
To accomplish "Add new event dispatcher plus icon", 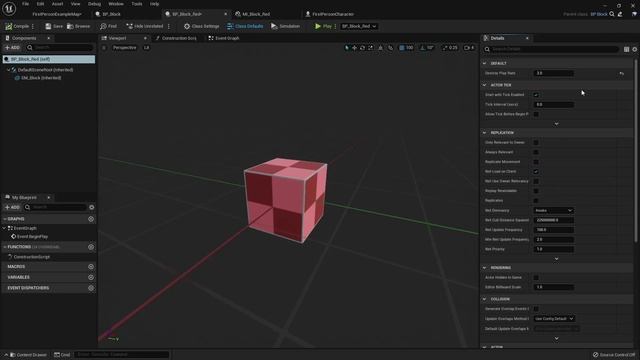I will [91, 288].
